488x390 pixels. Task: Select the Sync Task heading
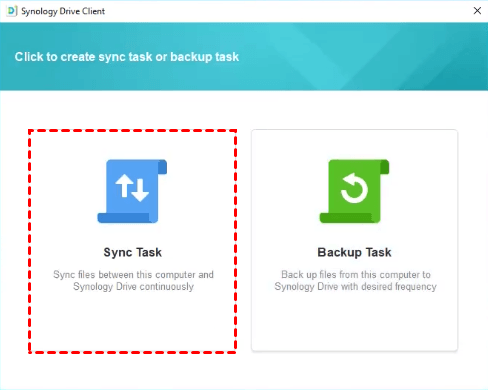133,252
